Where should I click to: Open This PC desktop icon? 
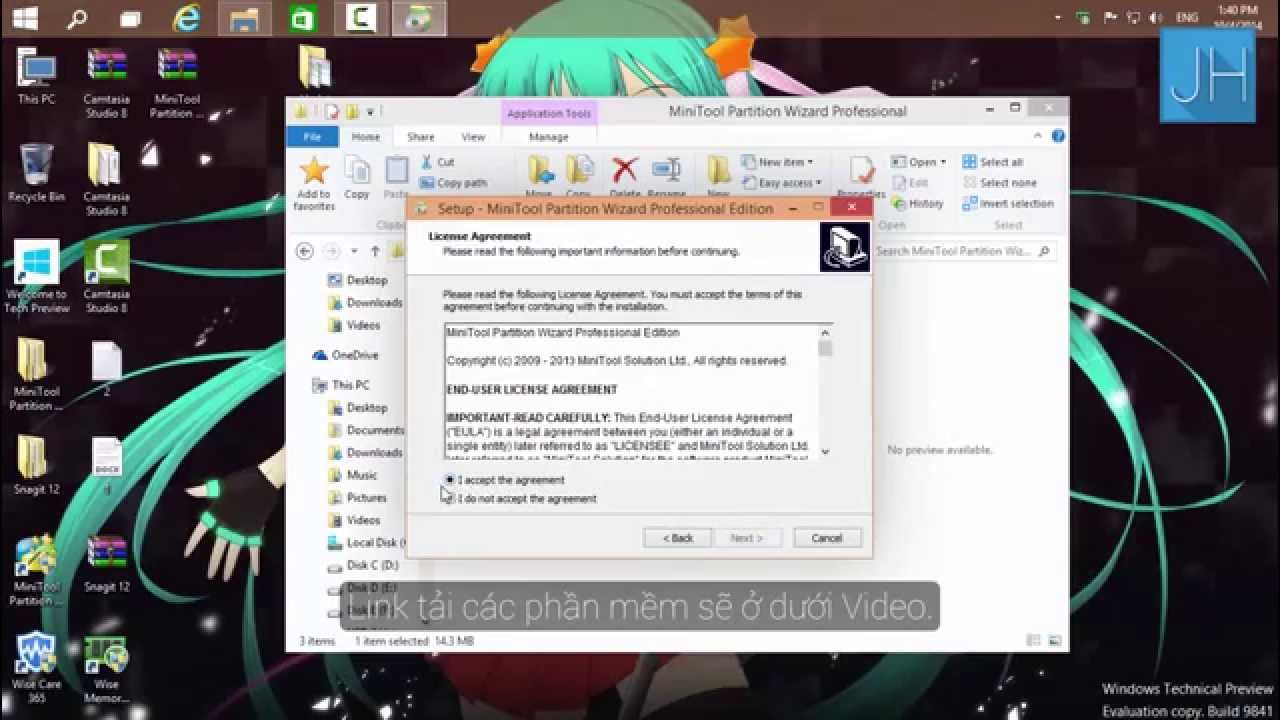coord(37,77)
